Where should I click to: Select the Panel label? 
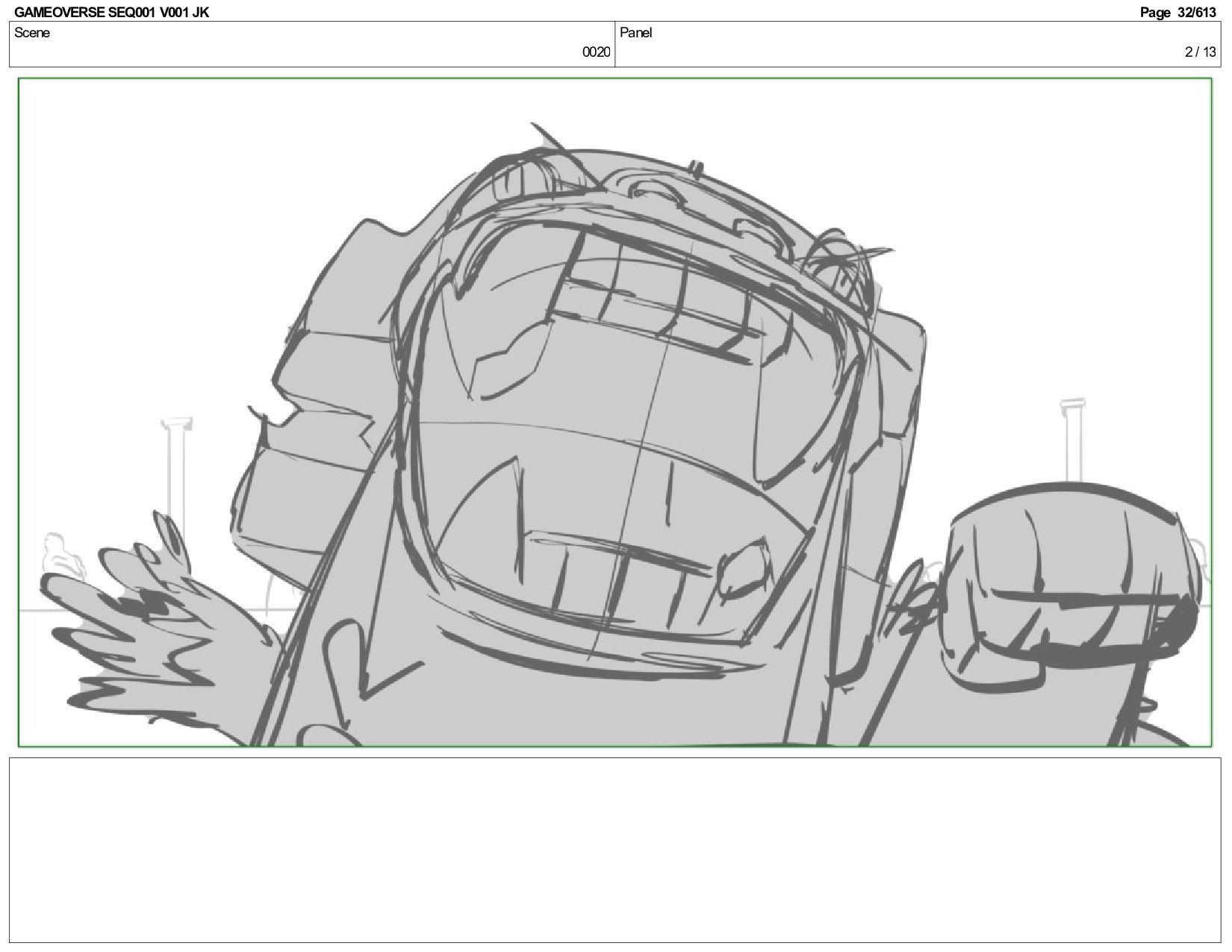[636, 33]
